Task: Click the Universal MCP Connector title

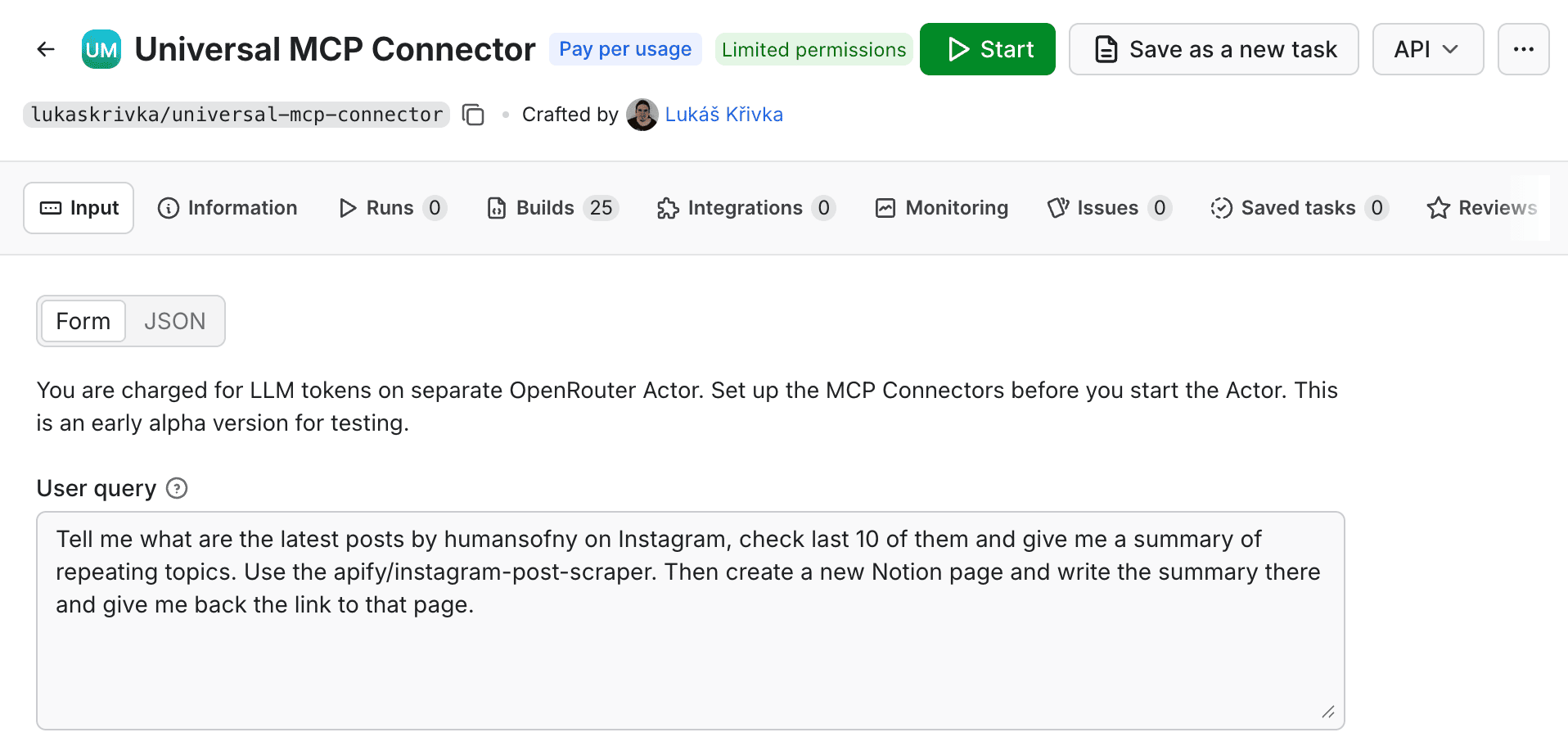Action: (x=335, y=49)
